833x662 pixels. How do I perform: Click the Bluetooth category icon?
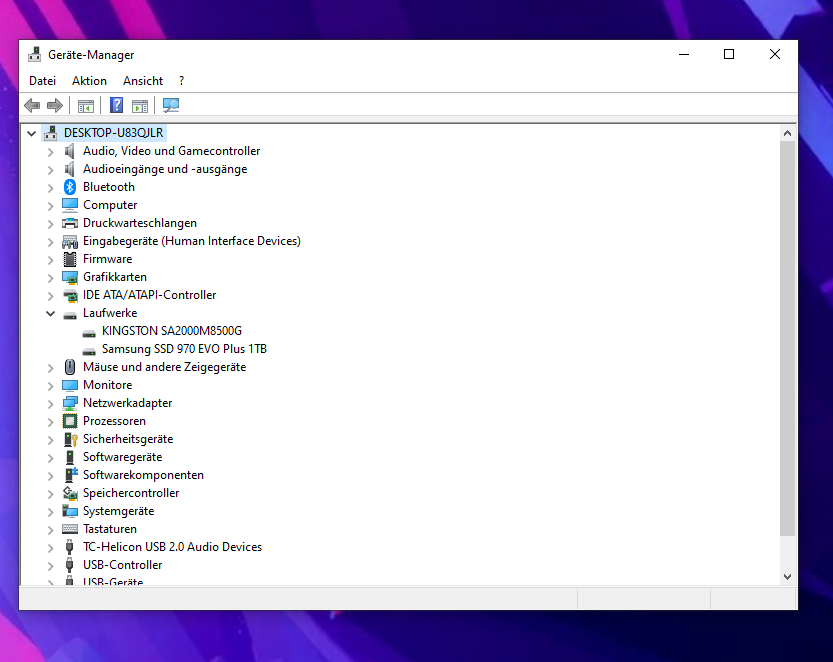(x=70, y=187)
